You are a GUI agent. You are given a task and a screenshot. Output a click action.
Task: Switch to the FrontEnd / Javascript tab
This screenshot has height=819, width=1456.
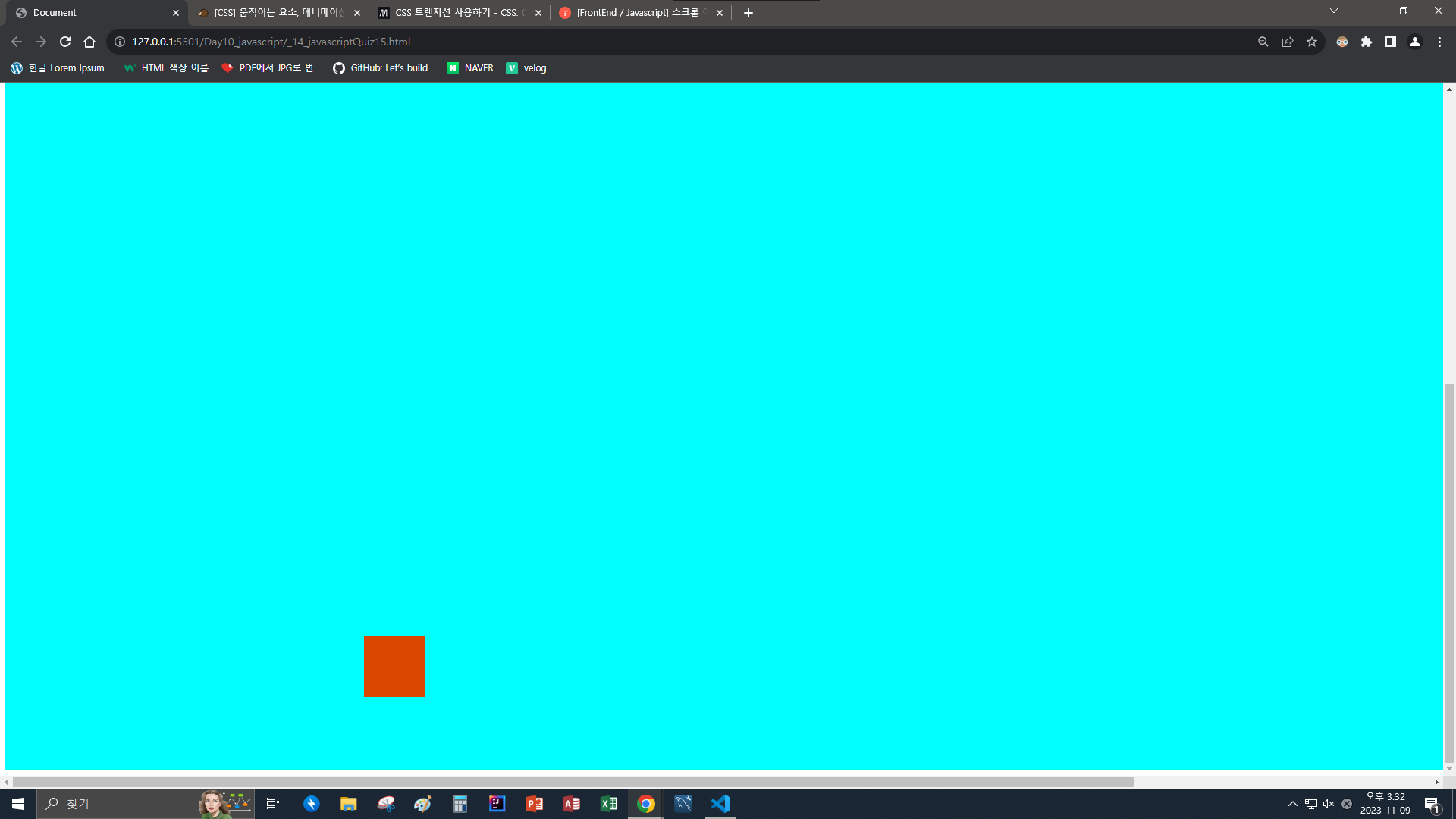[x=637, y=13]
